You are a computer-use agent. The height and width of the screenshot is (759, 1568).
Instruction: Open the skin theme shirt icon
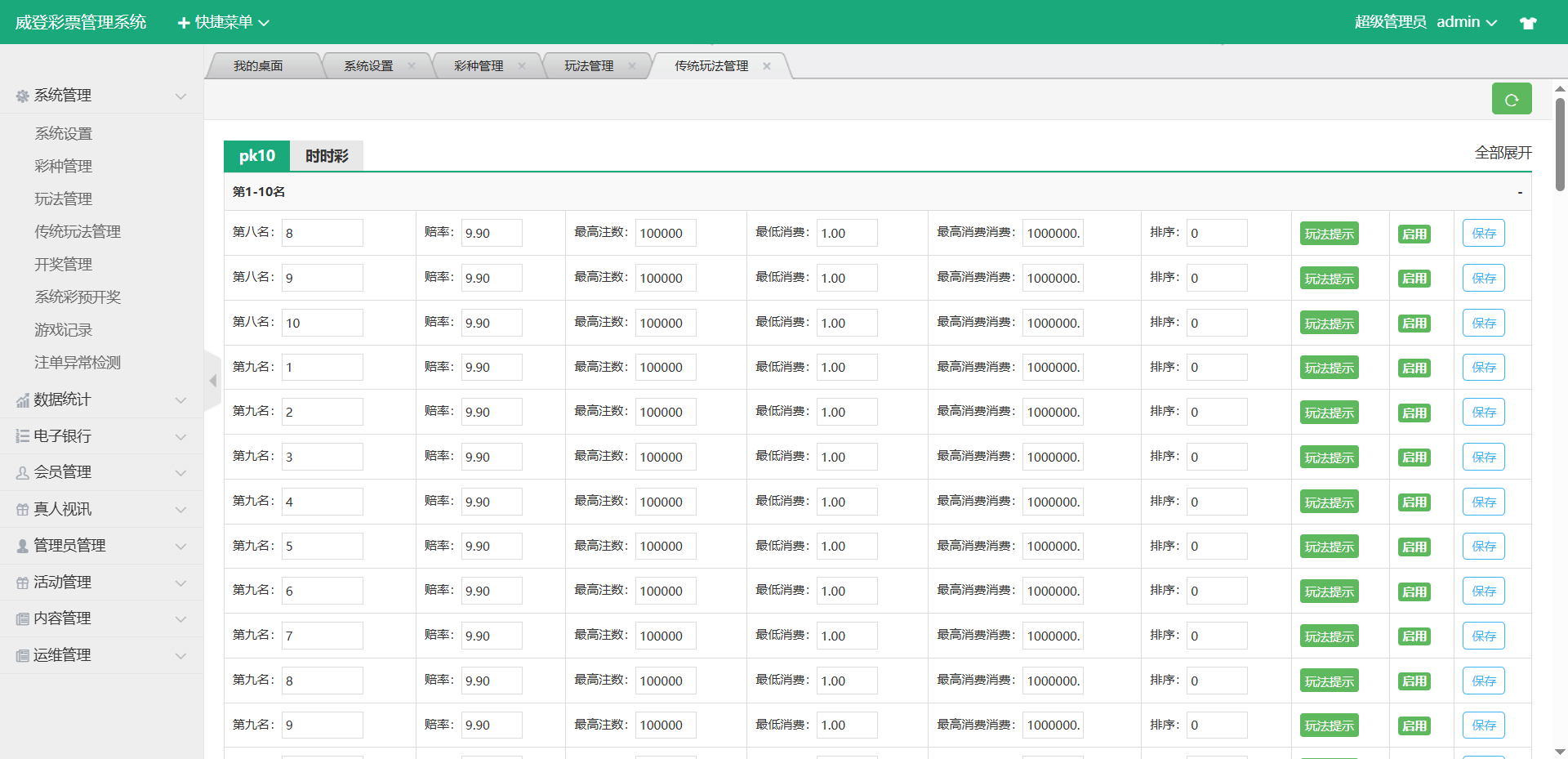pos(1528,23)
